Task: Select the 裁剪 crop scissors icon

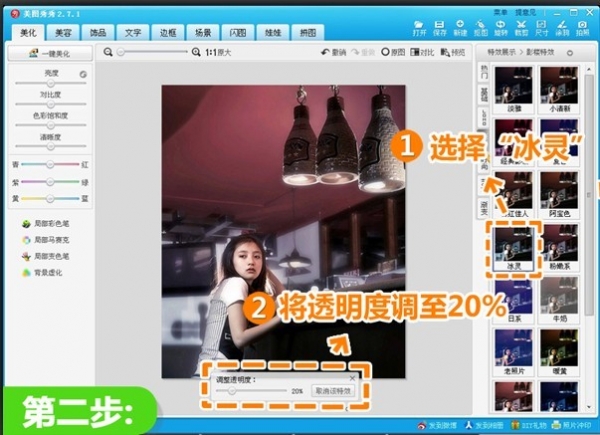Action: coord(521,28)
